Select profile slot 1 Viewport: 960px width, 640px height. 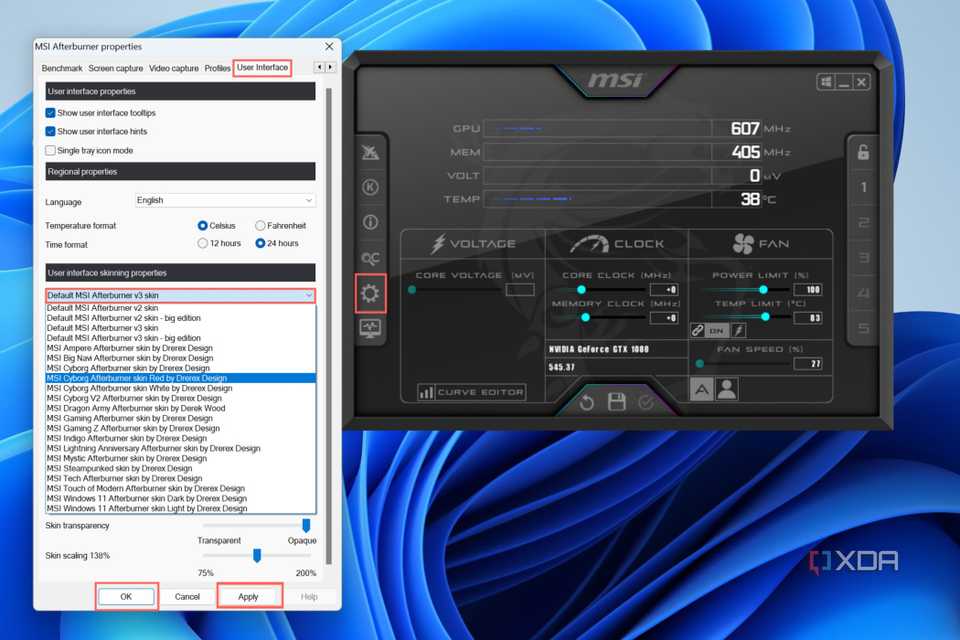coord(863,187)
